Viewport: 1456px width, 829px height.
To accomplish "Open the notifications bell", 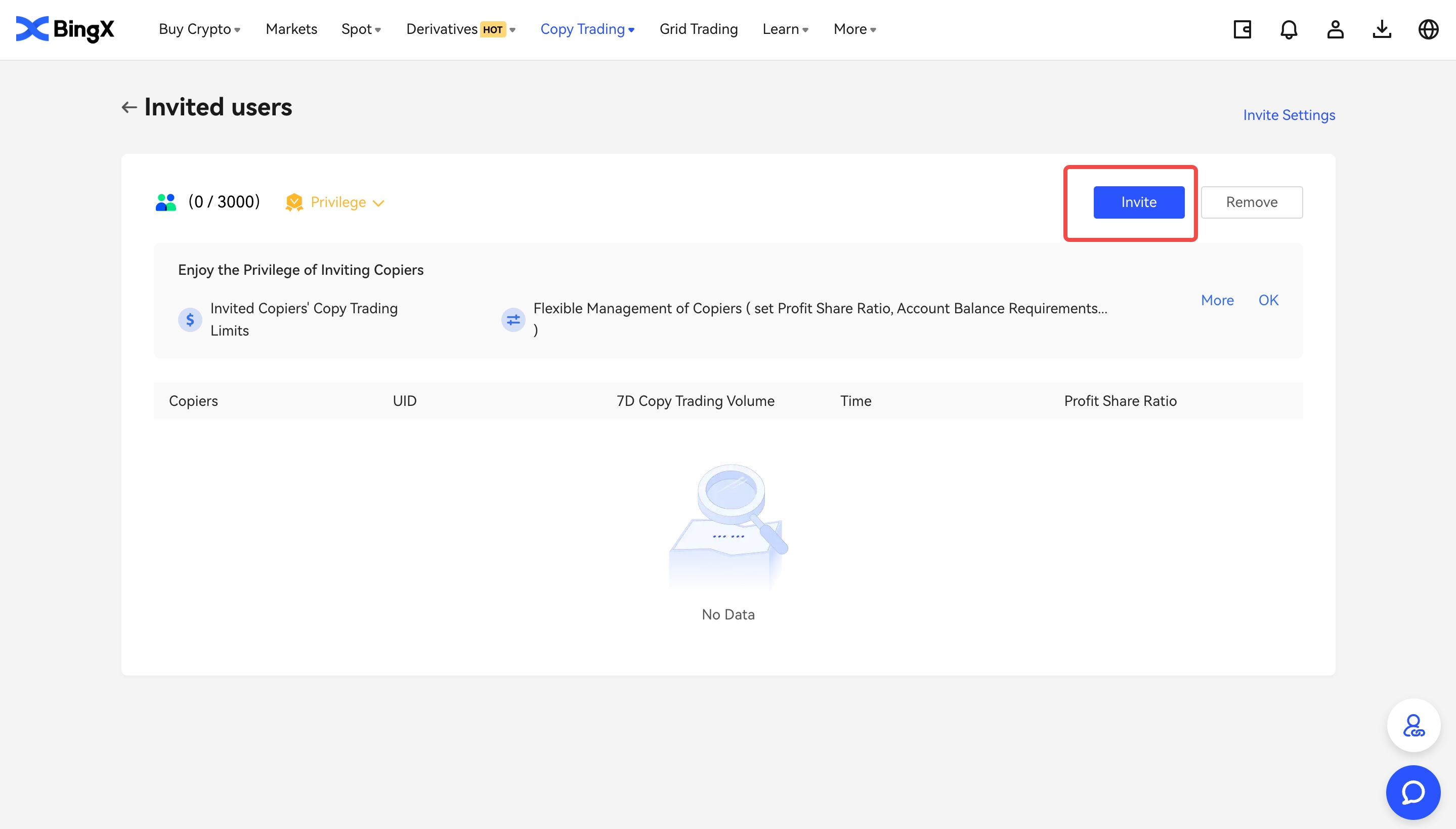I will [1289, 29].
